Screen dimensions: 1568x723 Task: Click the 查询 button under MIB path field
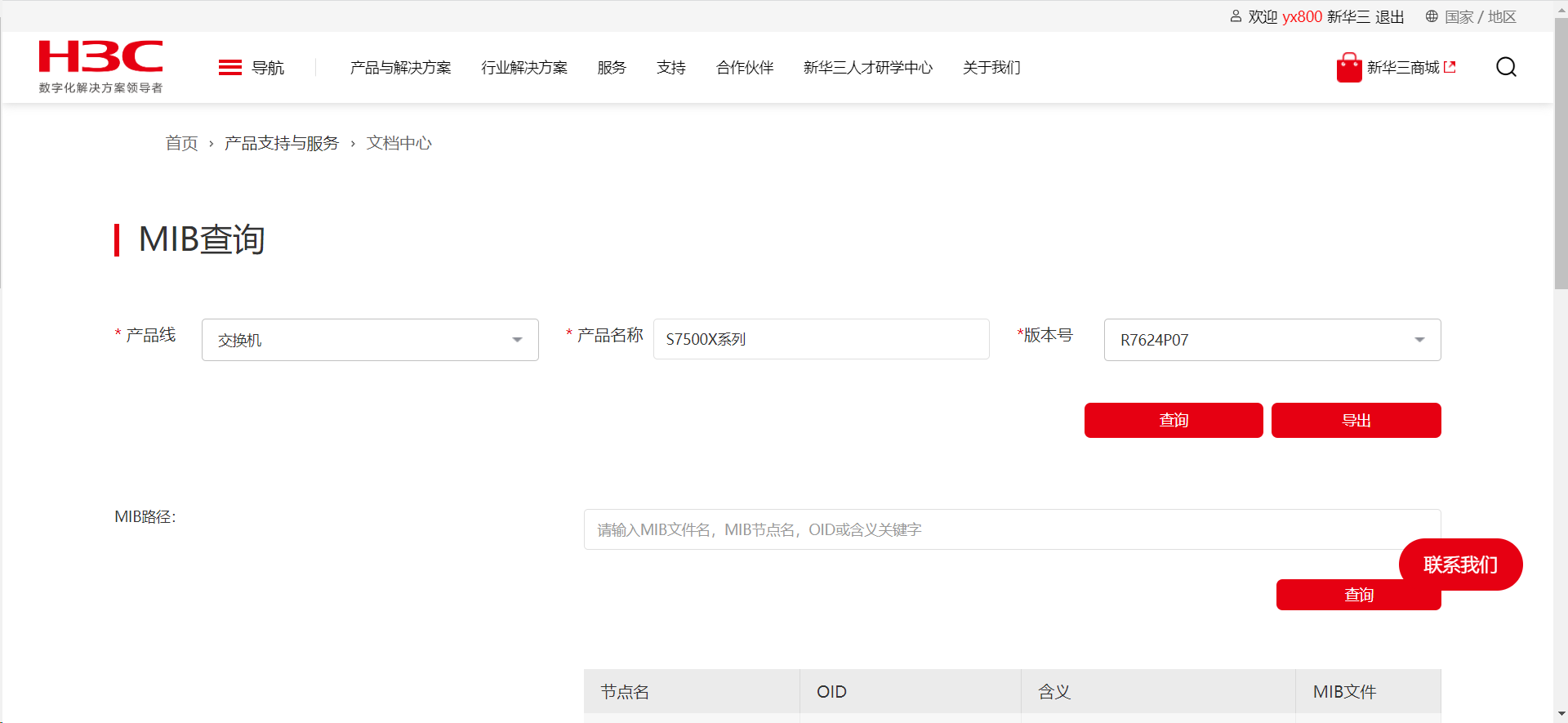click(1359, 595)
